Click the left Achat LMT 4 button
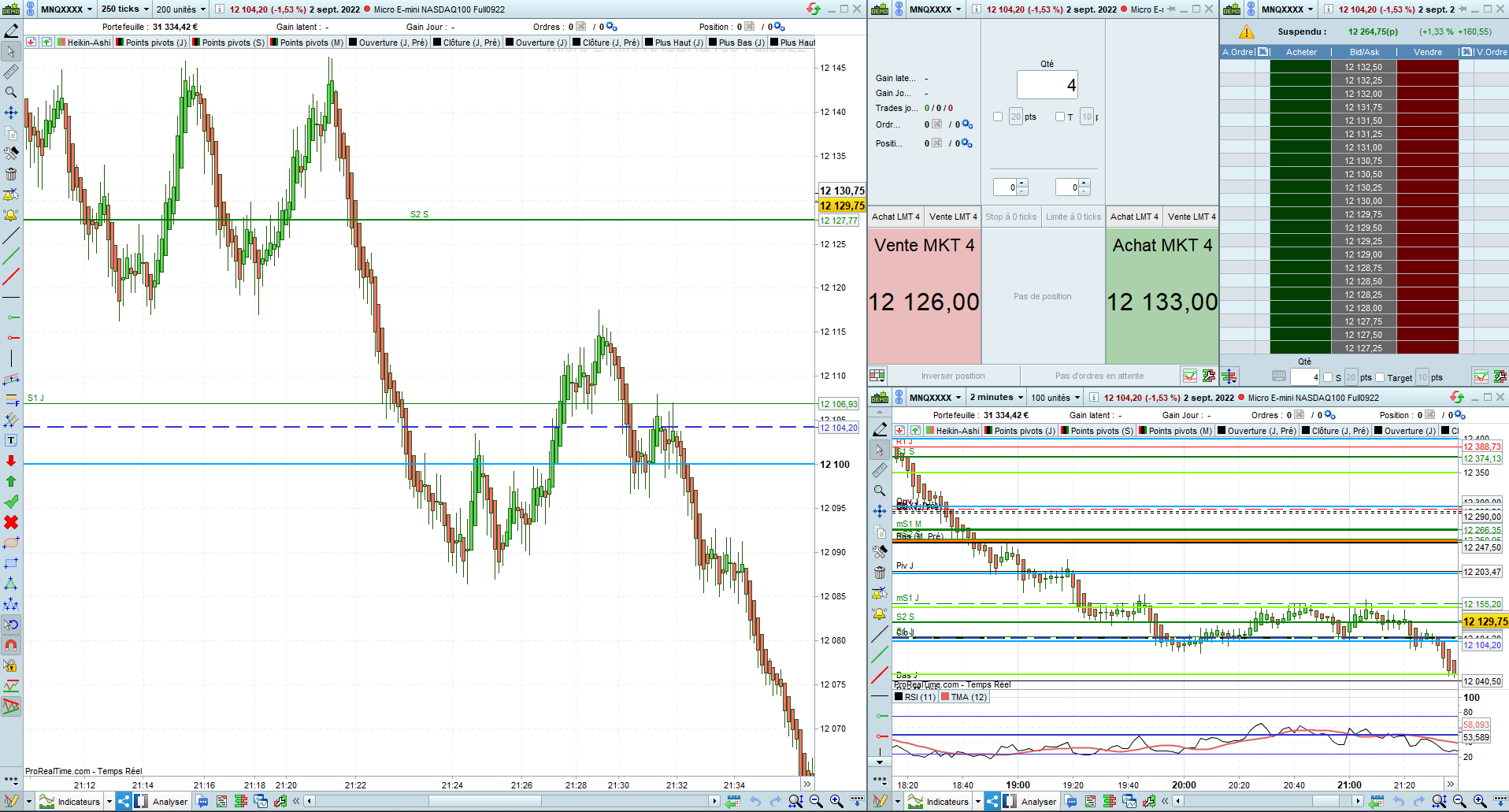 (895, 217)
